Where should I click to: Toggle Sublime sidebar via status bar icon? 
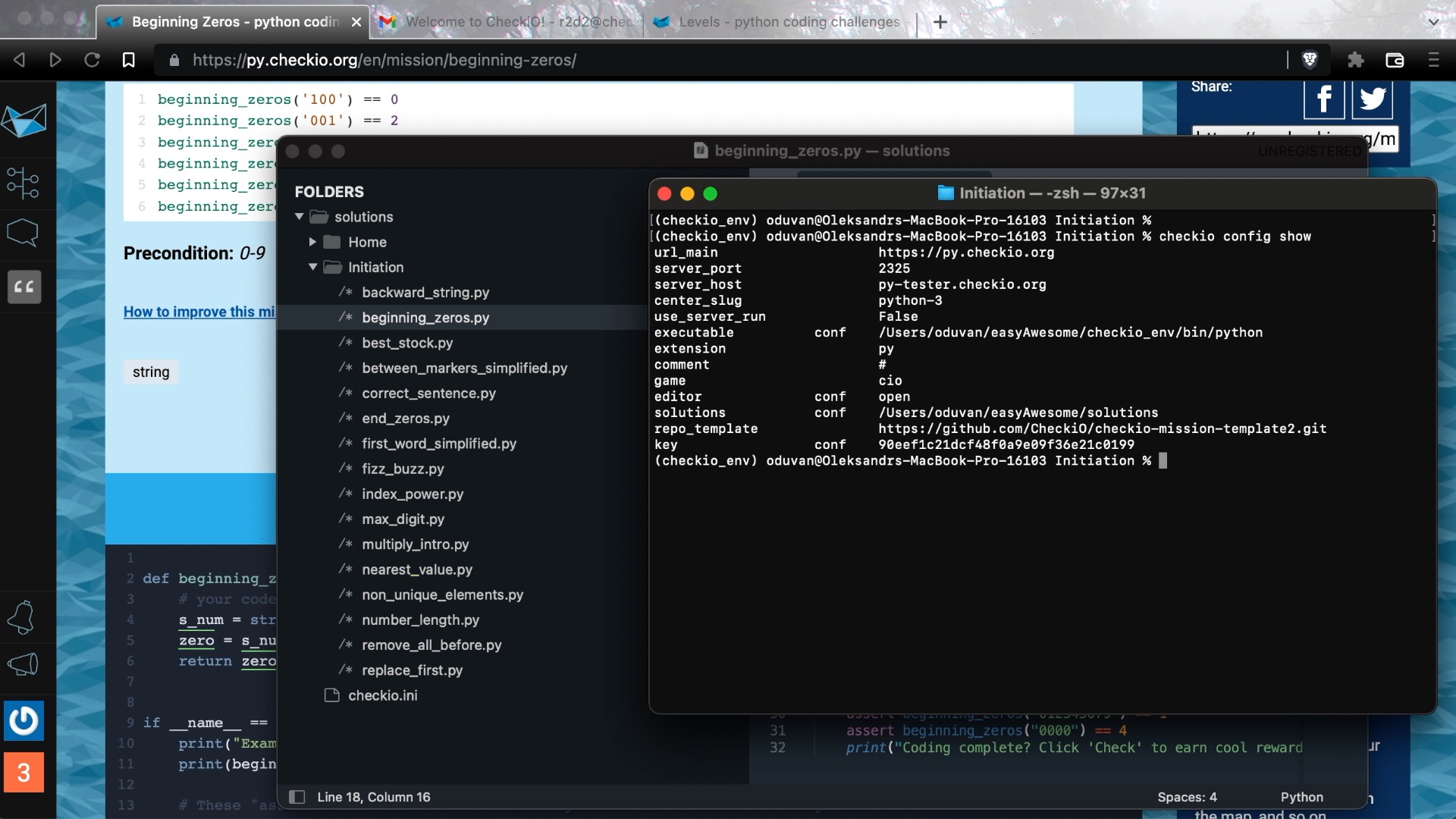coord(297,797)
